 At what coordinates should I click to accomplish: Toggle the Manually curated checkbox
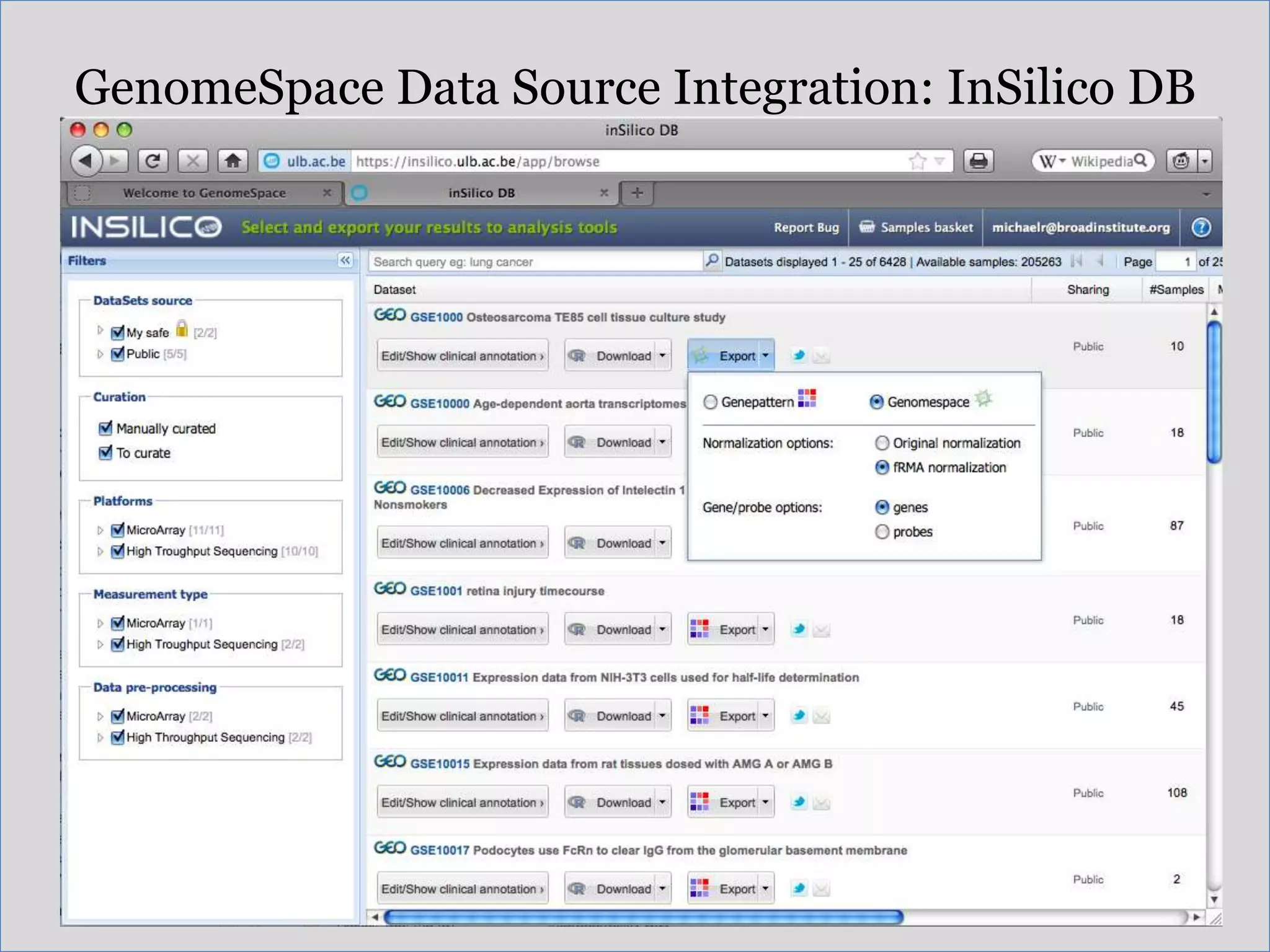pyautogui.click(x=105, y=428)
